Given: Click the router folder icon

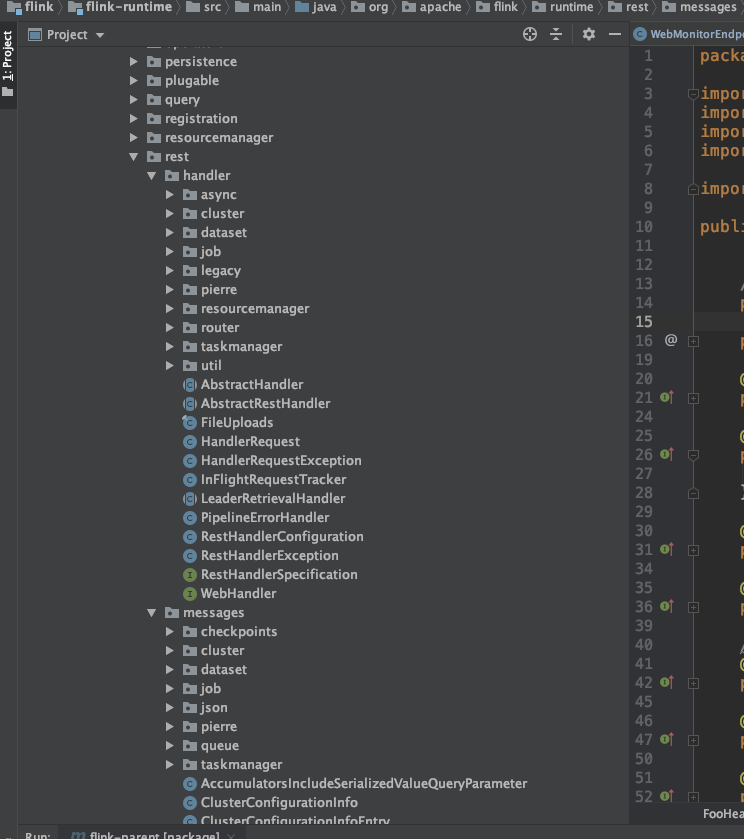Looking at the screenshot, I should pos(190,327).
